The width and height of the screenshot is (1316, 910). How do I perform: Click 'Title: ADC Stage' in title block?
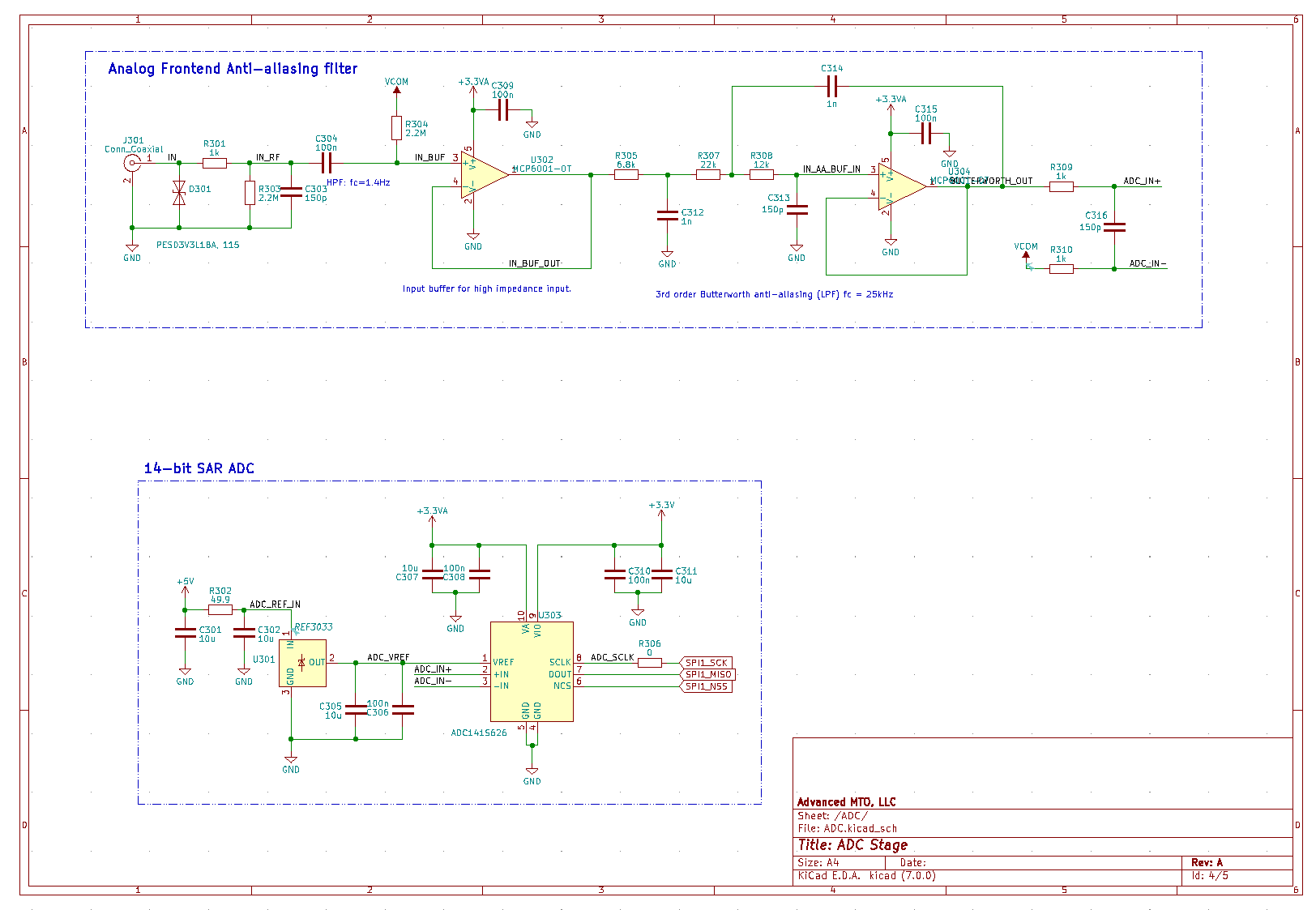coord(852,845)
